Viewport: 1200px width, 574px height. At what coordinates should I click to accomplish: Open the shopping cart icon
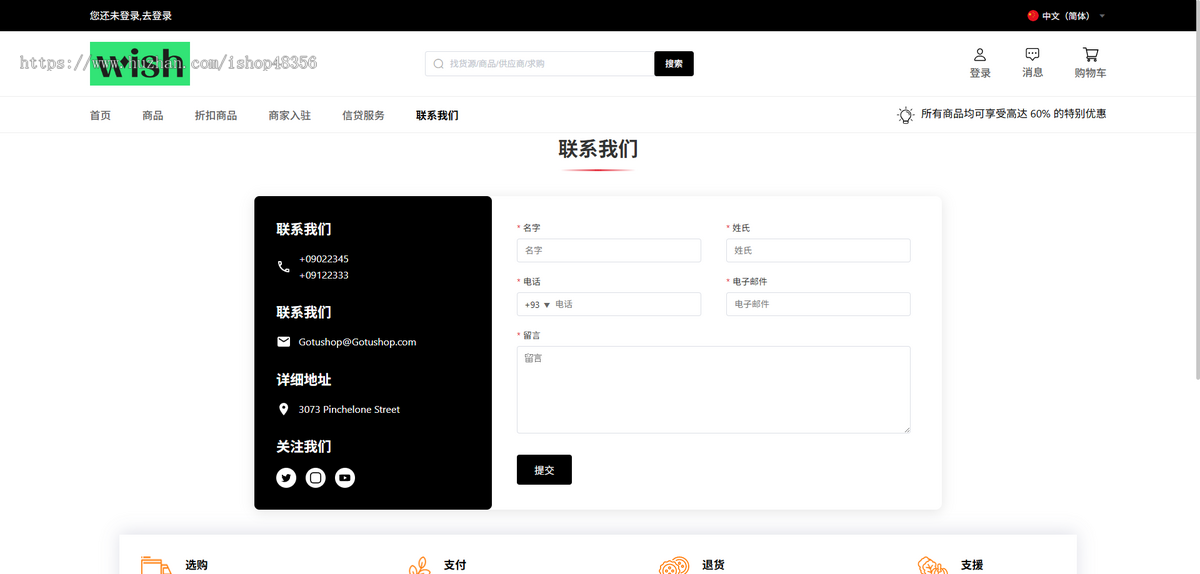[1090, 54]
